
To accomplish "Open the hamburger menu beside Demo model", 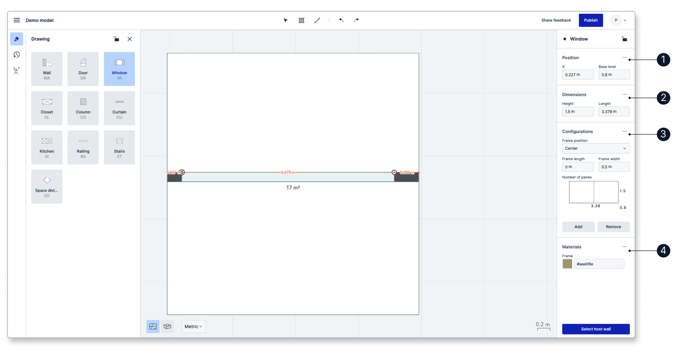I will (x=17, y=20).
